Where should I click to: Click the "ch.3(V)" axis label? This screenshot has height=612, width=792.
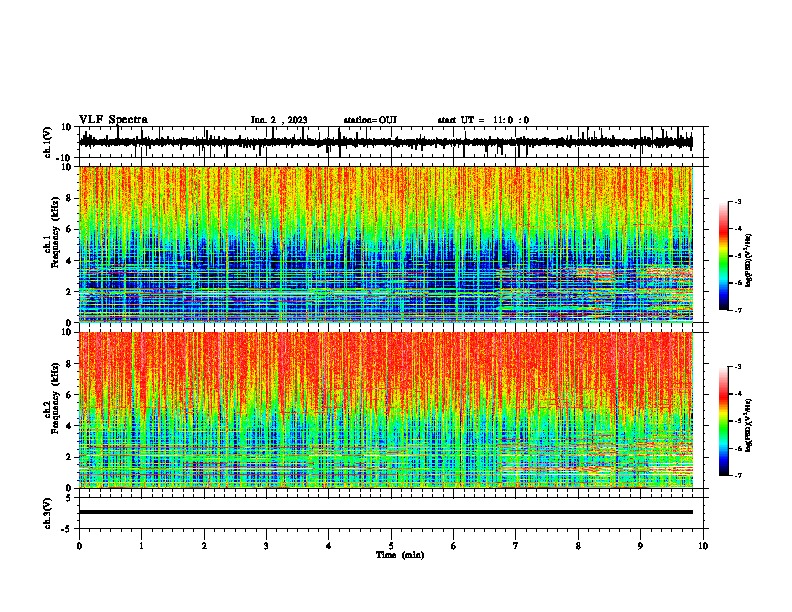(x=48, y=513)
